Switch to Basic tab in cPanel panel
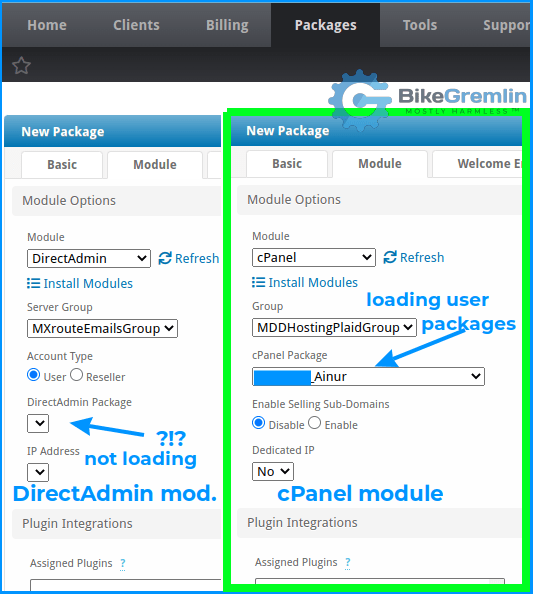The height and width of the screenshot is (594, 533). click(x=287, y=164)
